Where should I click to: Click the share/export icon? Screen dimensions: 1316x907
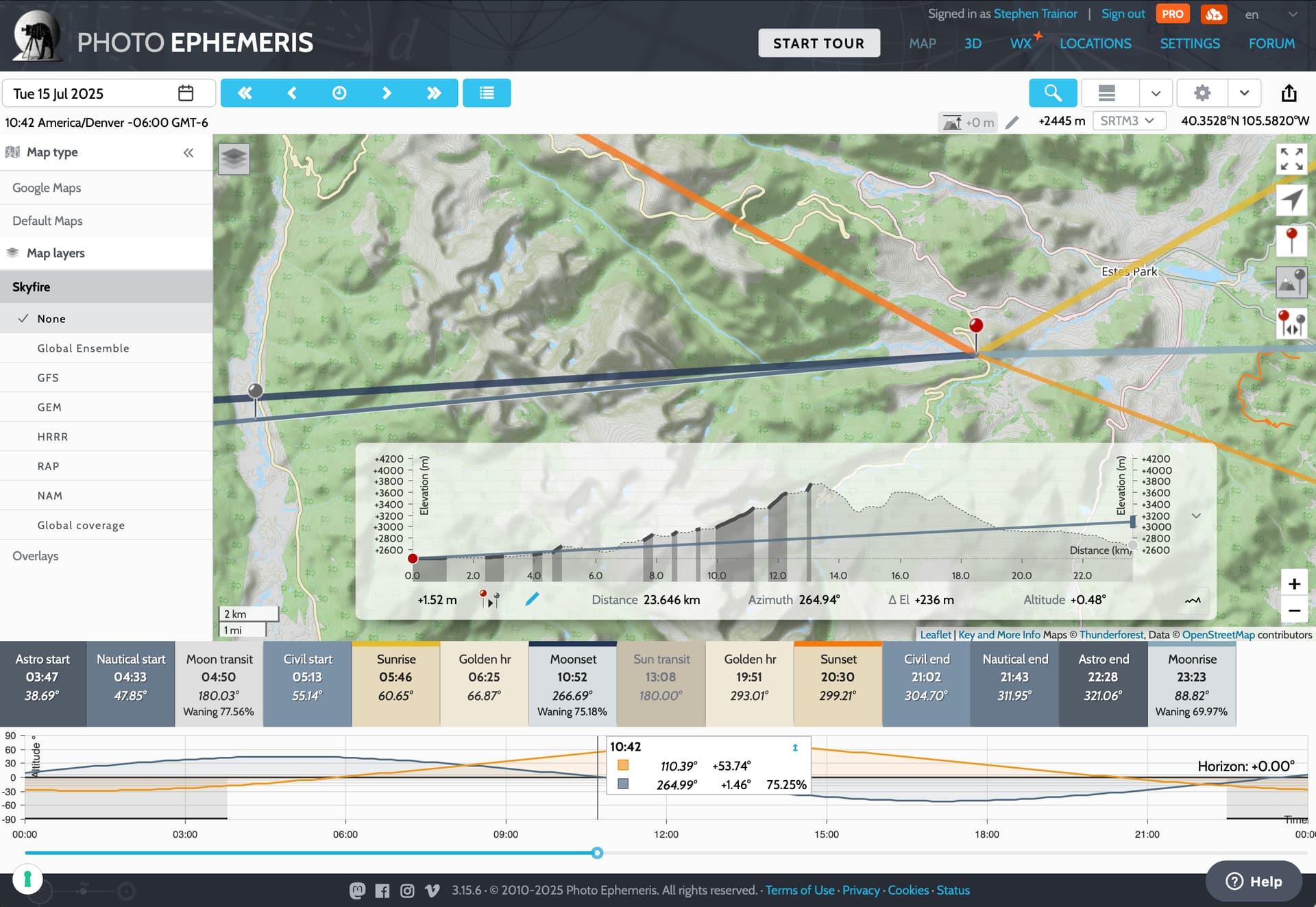pyautogui.click(x=1289, y=93)
